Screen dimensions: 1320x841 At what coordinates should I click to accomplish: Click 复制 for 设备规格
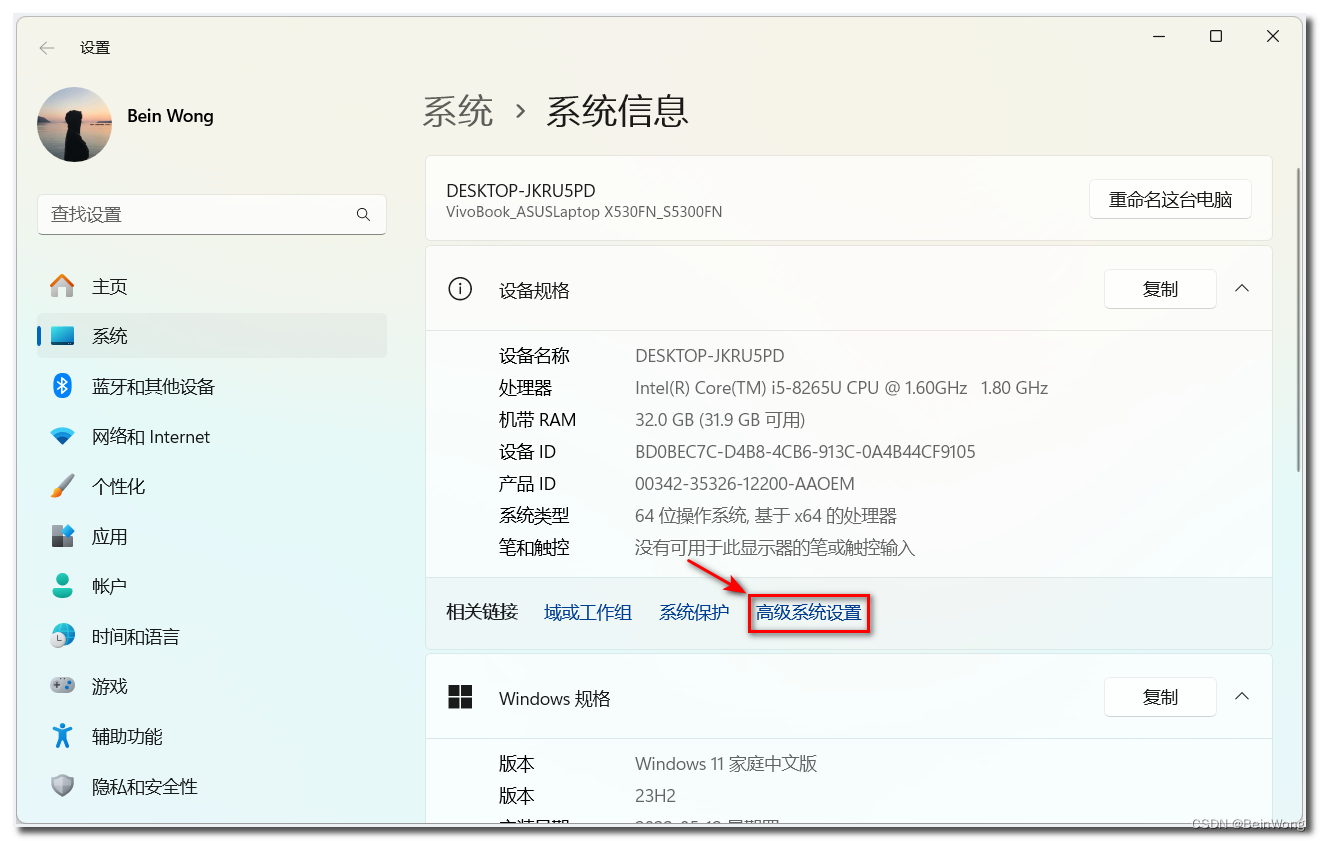click(1160, 289)
